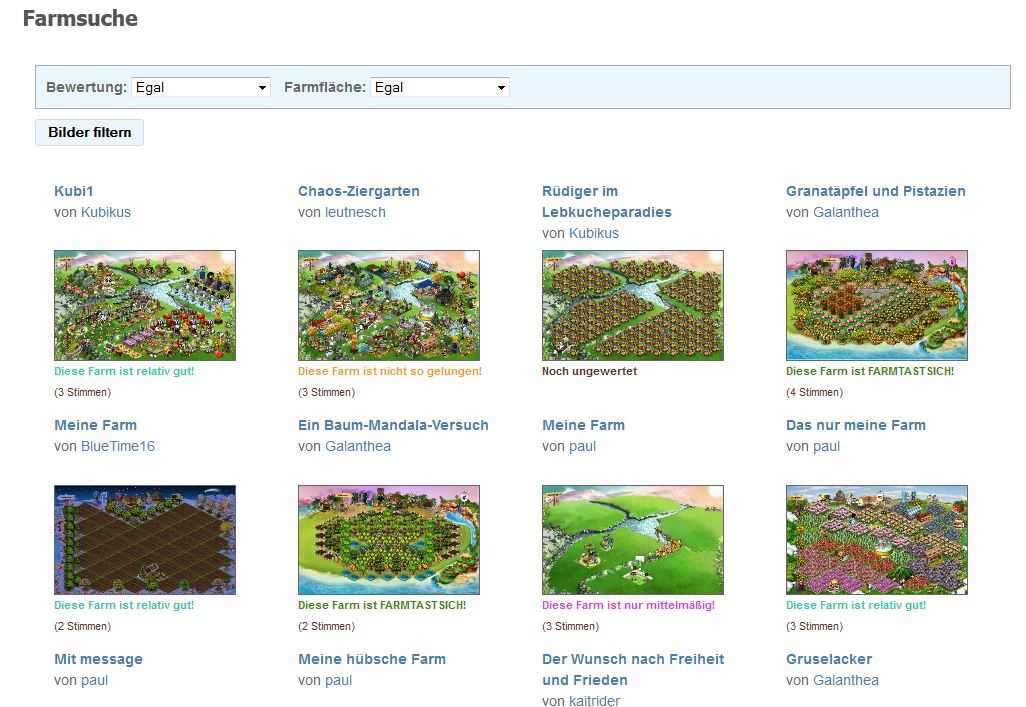The height and width of the screenshot is (707, 1026).
Task: Open Ein Baum-Mandala-Versuch farm link
Action: 393,425
